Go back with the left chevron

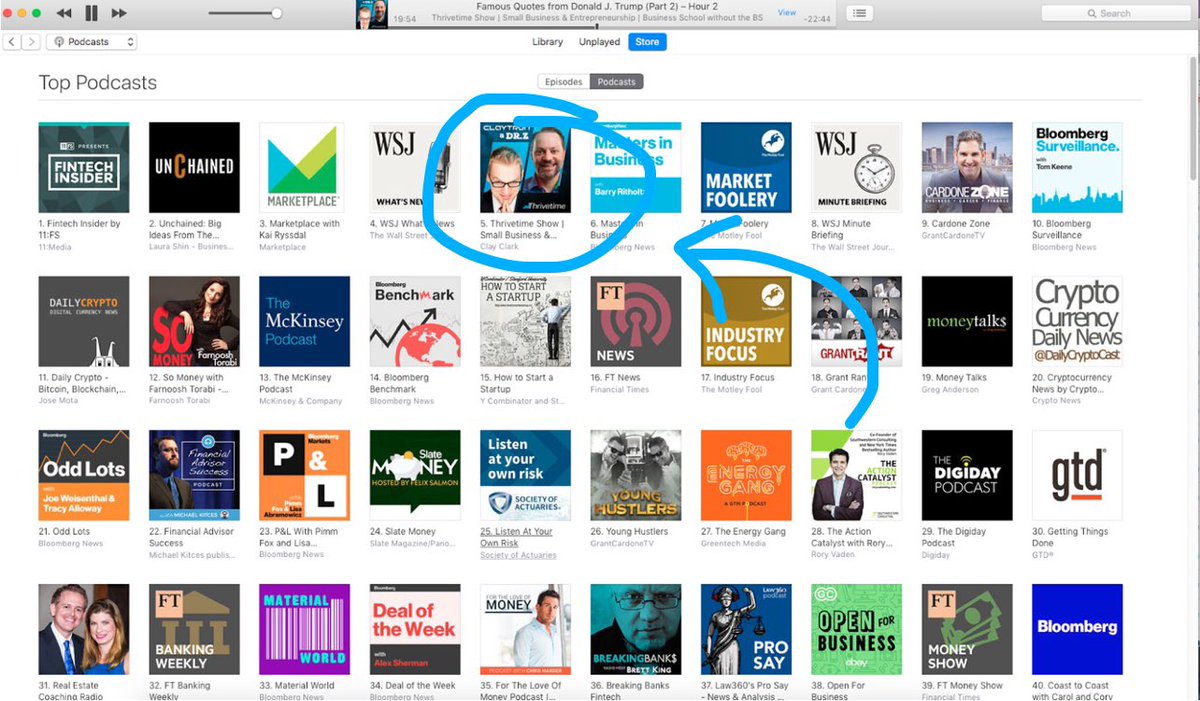12,42
